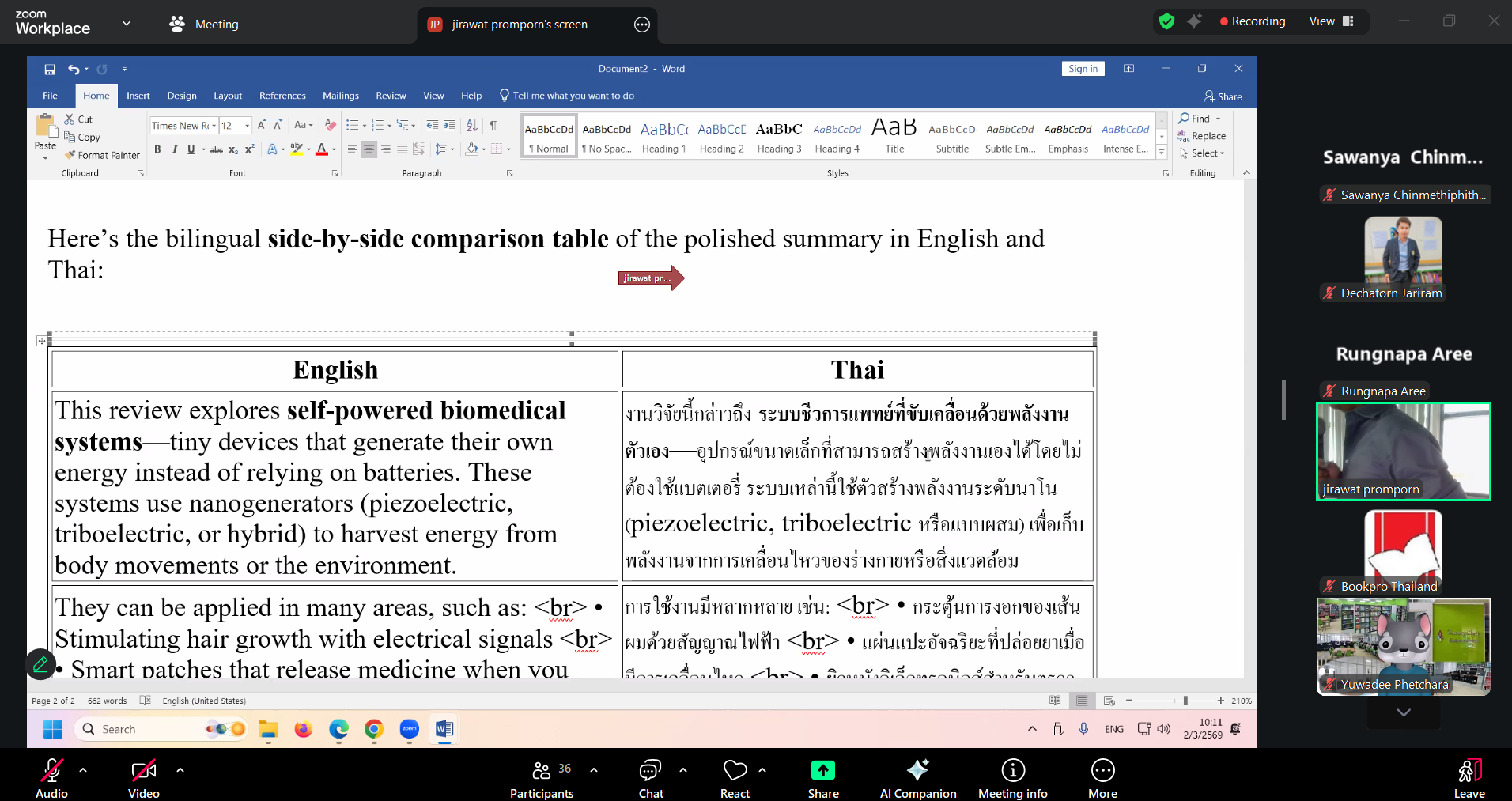Click the Share screen button

coord(822,777)
